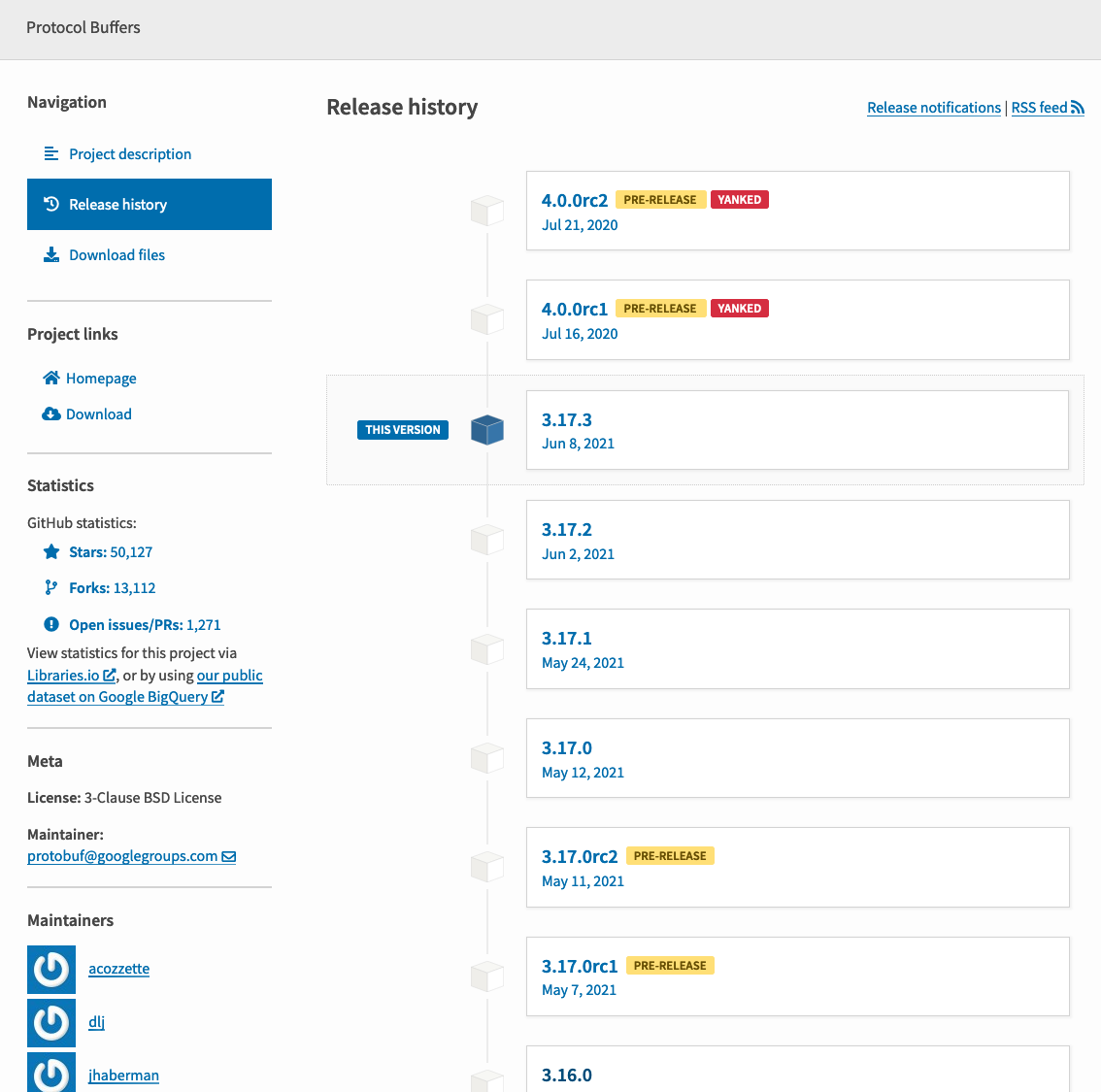Open Google BigQuery public dataset link

point(125,697)
